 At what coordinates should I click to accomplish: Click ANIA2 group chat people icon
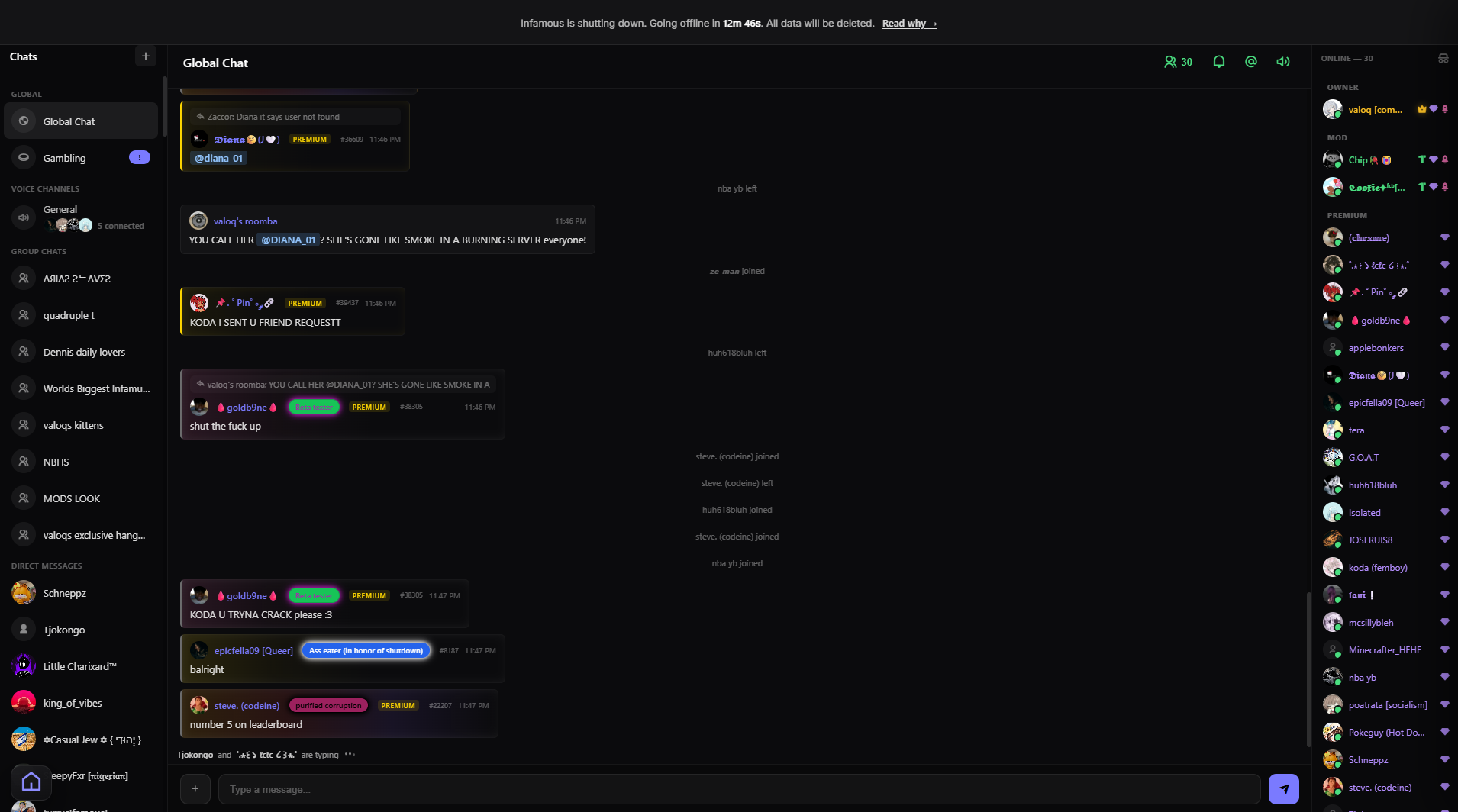(24, 279)
